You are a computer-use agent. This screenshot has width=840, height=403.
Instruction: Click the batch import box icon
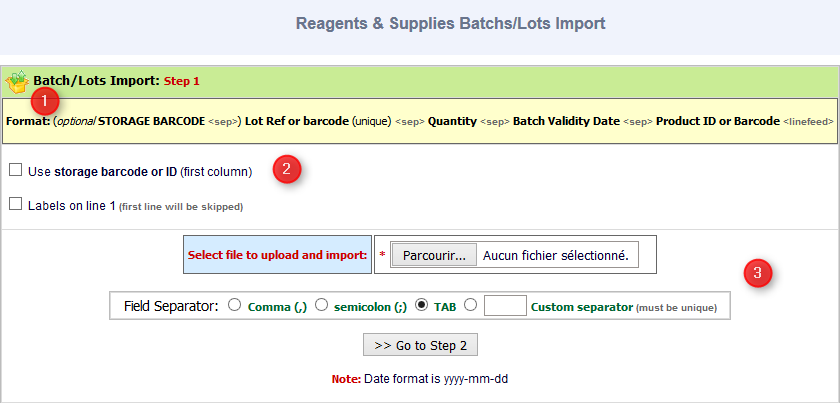point(17,81)
